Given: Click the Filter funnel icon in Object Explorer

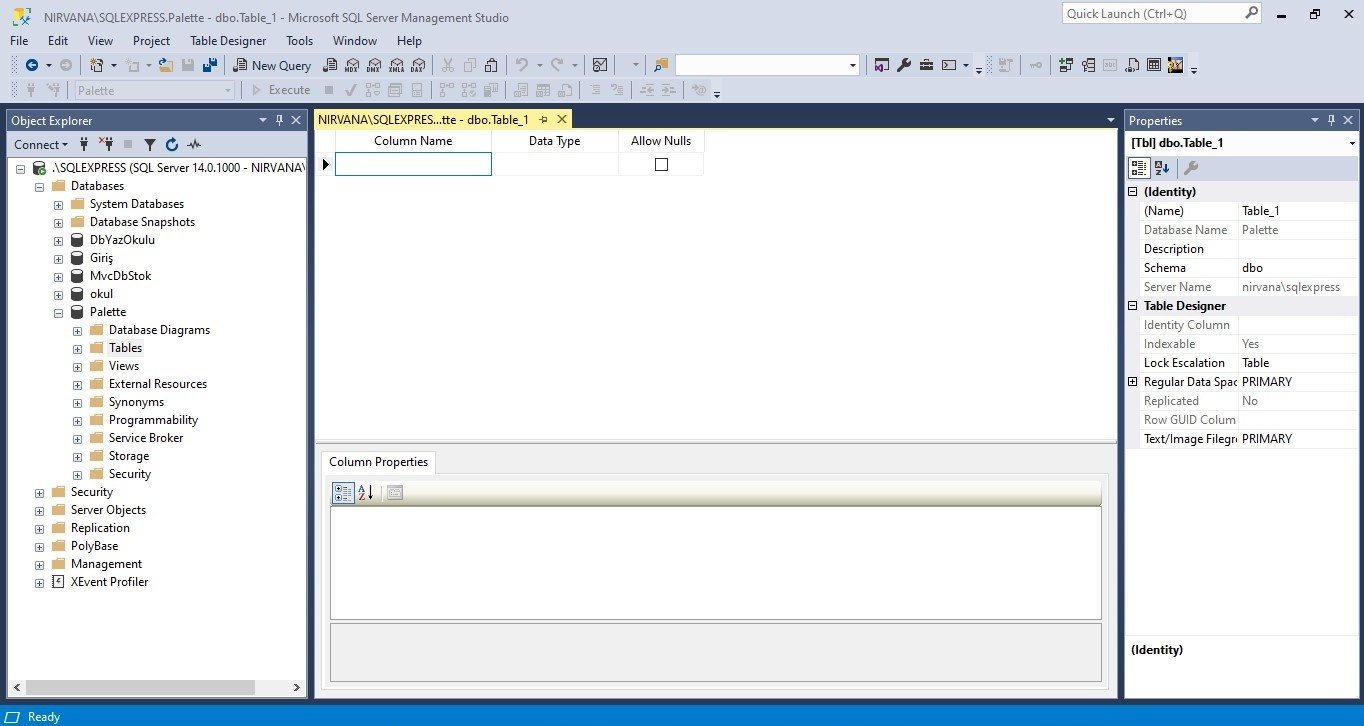Looking at the screenshot, I should (x=150, y=144).
